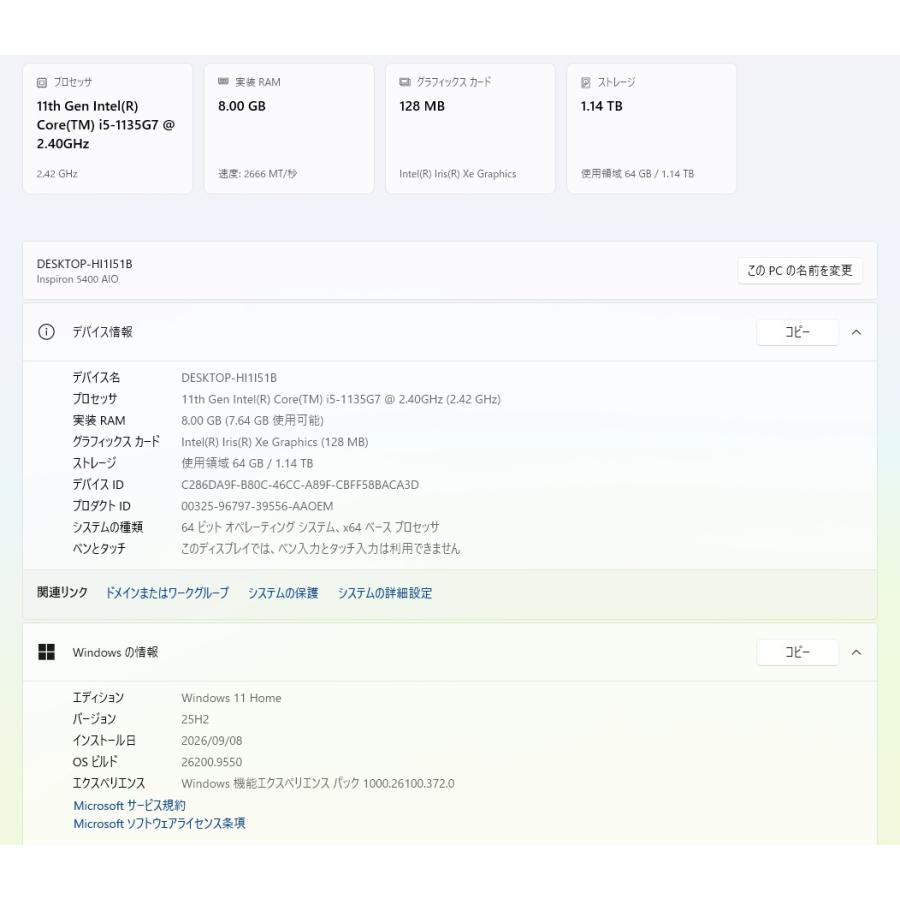The width and height of the screenshot is (900, 900).
Task: Open システムの詳細設定 link
Action: (385, 593)
